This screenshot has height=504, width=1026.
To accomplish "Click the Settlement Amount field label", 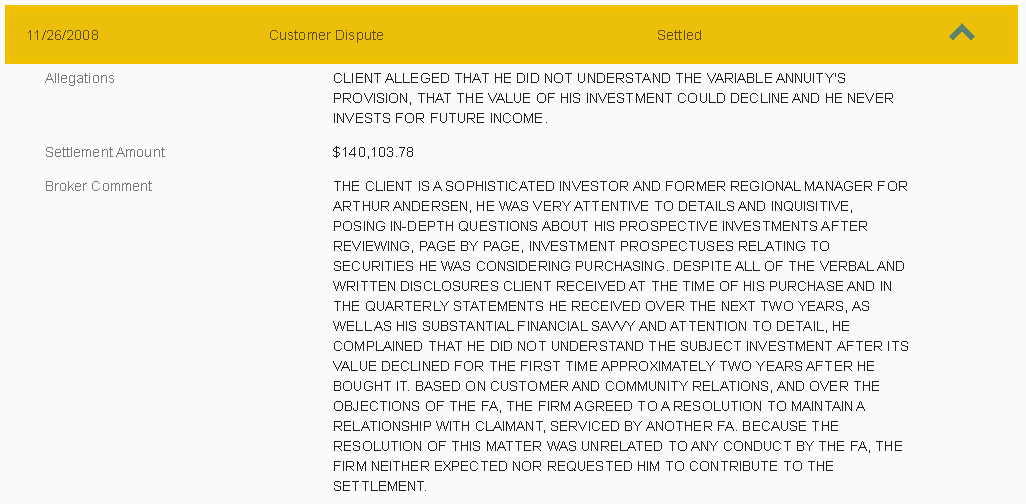I will coord(105,153).
